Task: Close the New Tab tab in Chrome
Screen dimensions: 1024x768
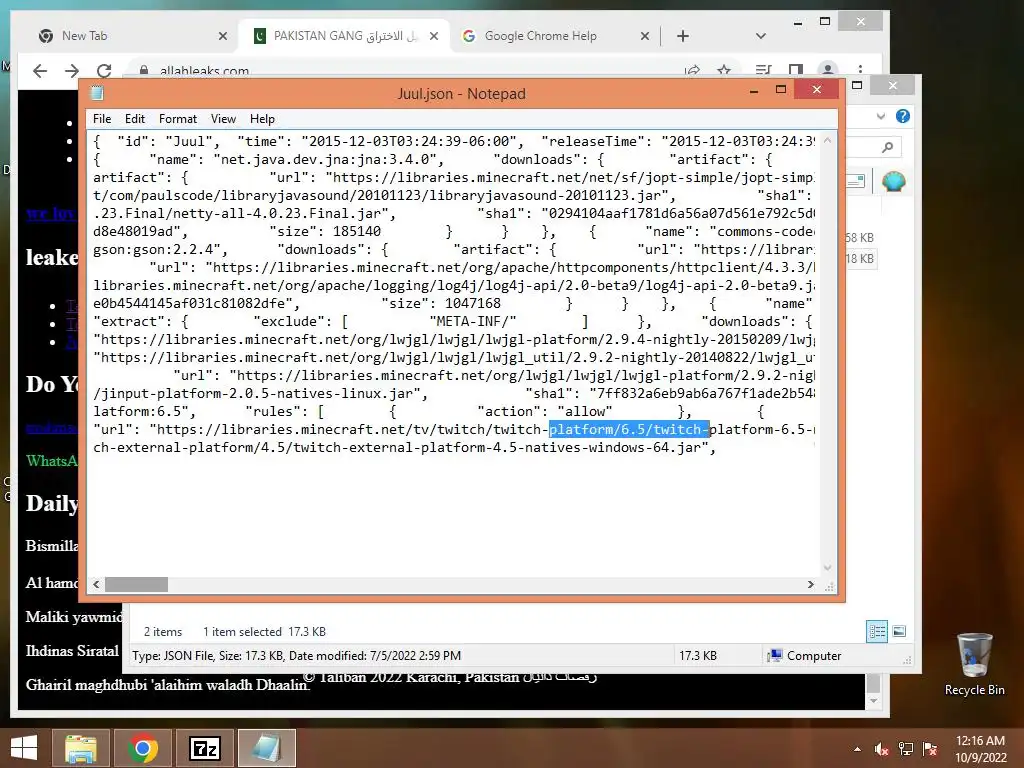Action: [223, 36]
